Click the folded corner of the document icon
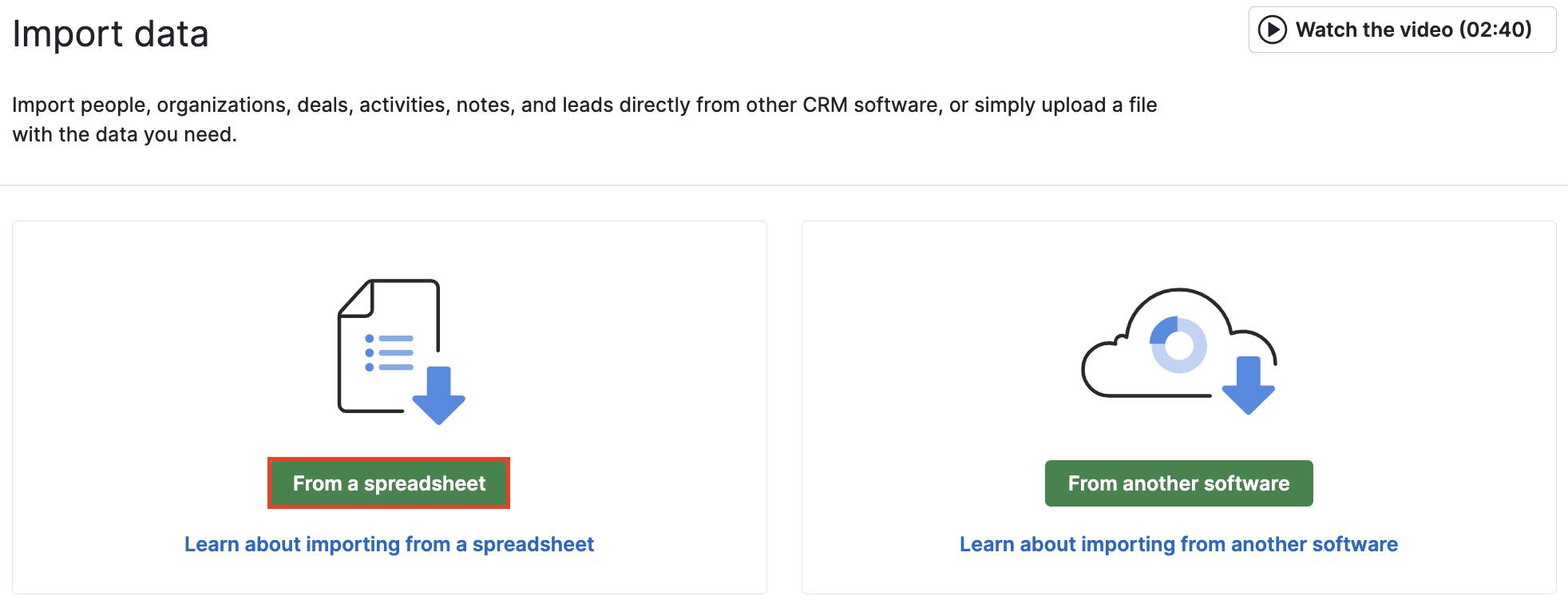Screen dimensions: 1568x604 click(356, 298)
